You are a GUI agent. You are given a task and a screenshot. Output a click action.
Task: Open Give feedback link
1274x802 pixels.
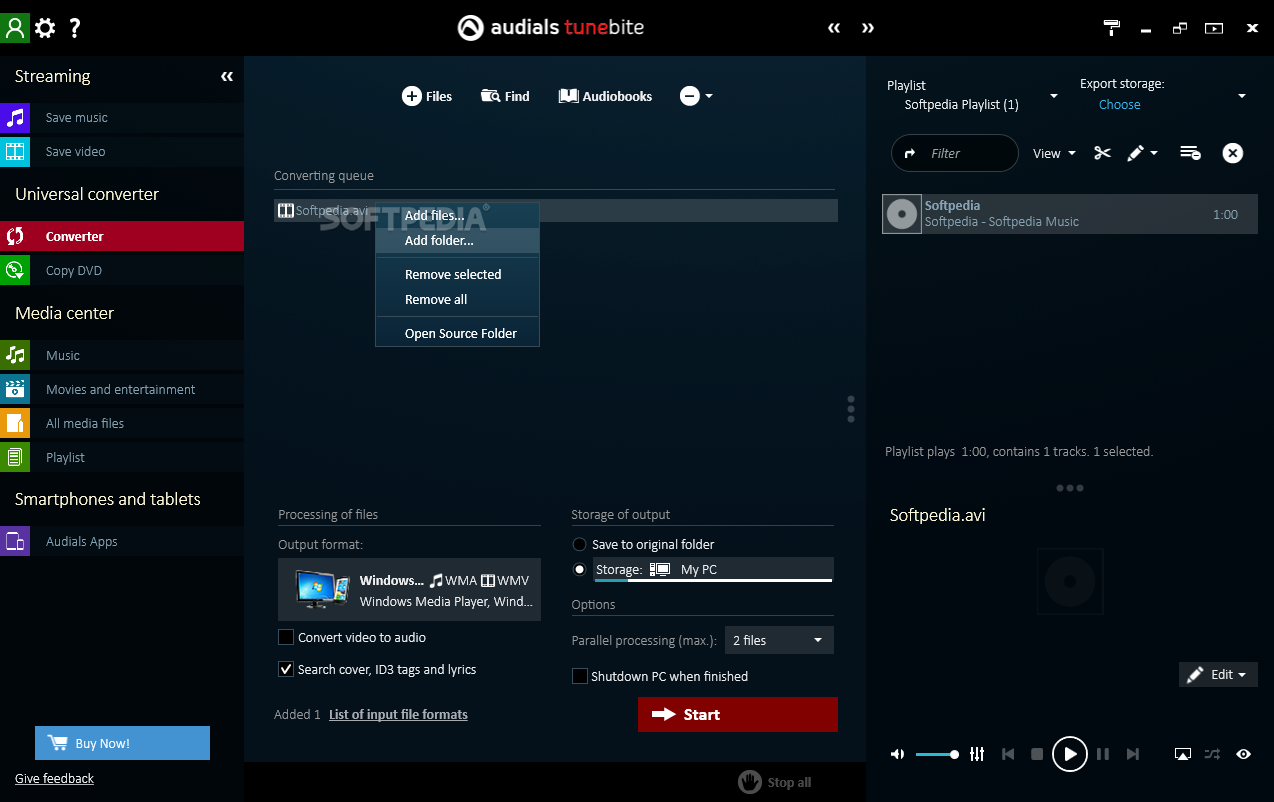[54, 778]
